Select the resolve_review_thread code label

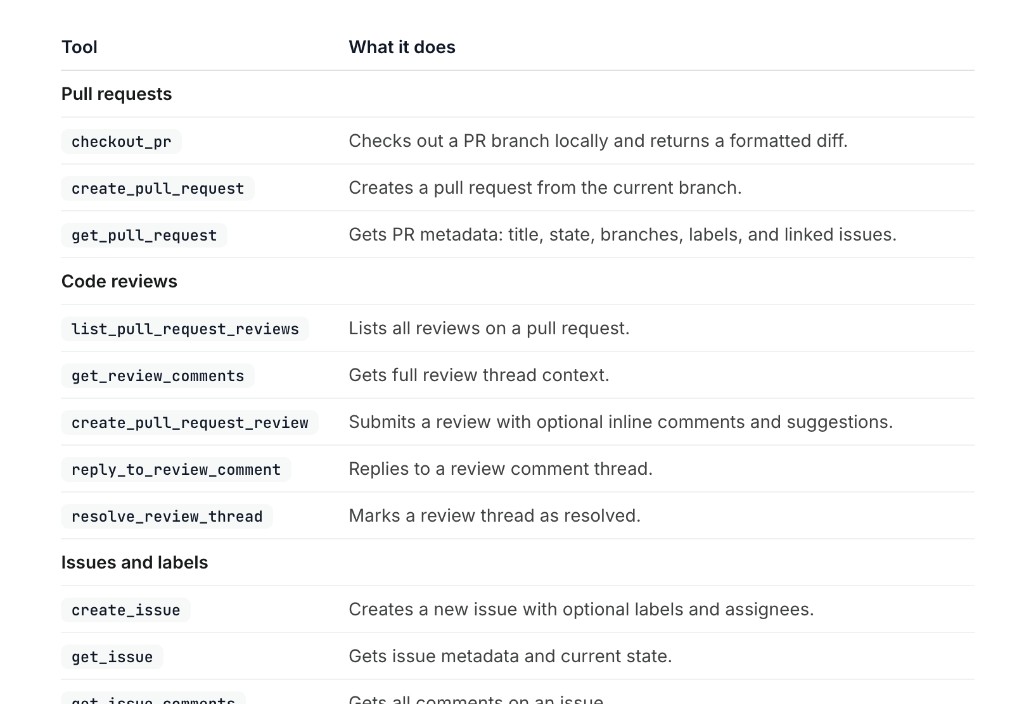coord(166,517)
